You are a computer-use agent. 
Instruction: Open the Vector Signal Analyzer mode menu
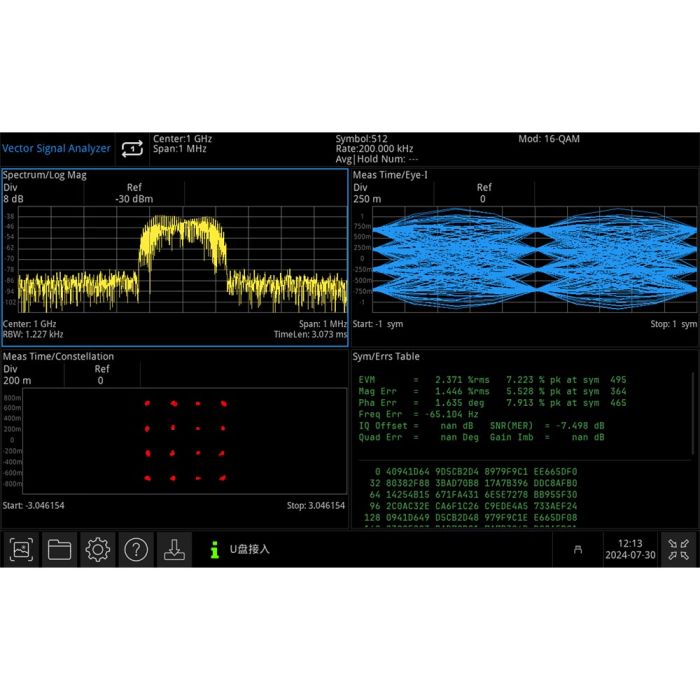point(56,149)
